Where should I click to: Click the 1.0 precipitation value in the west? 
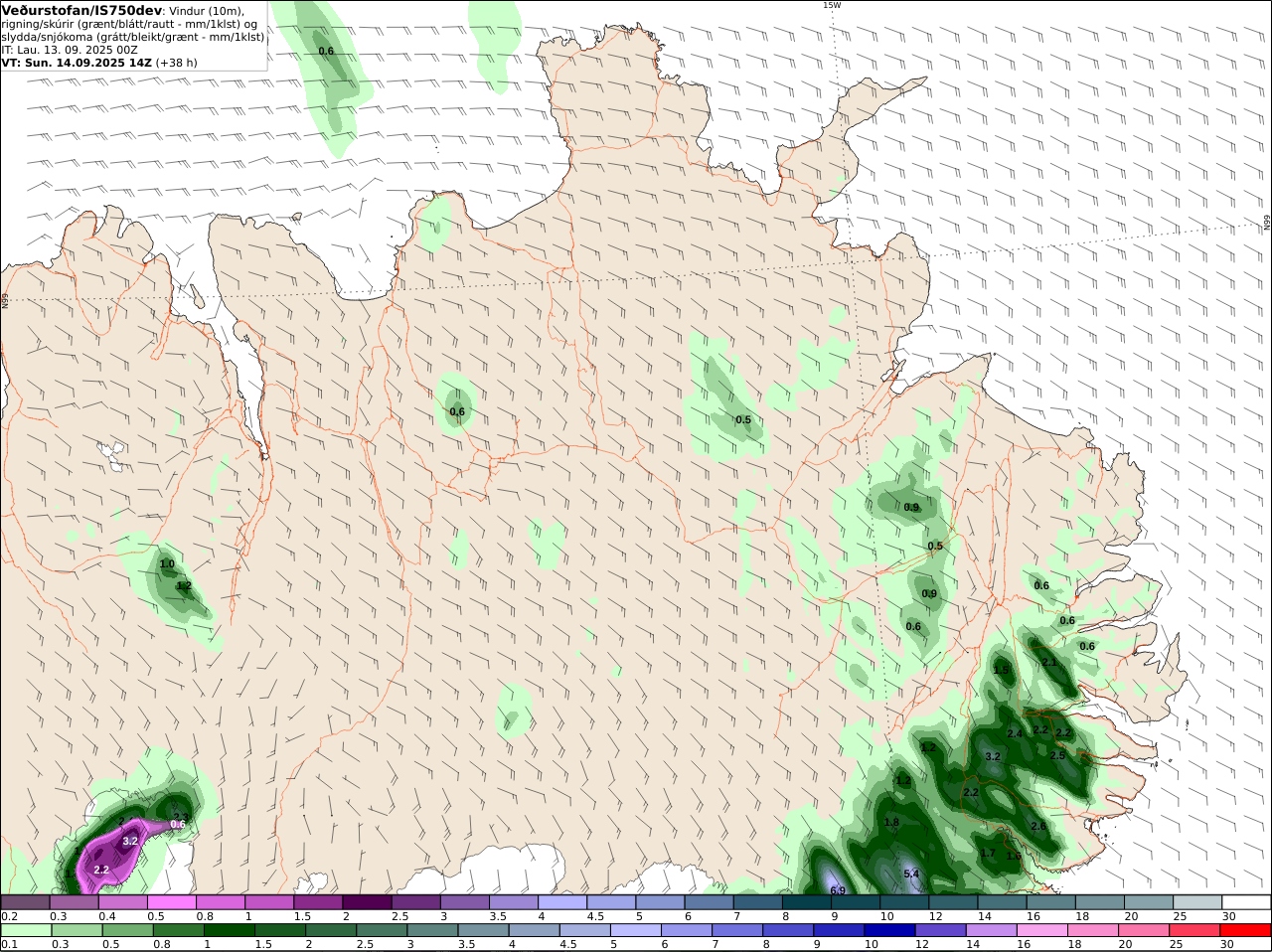167,564
